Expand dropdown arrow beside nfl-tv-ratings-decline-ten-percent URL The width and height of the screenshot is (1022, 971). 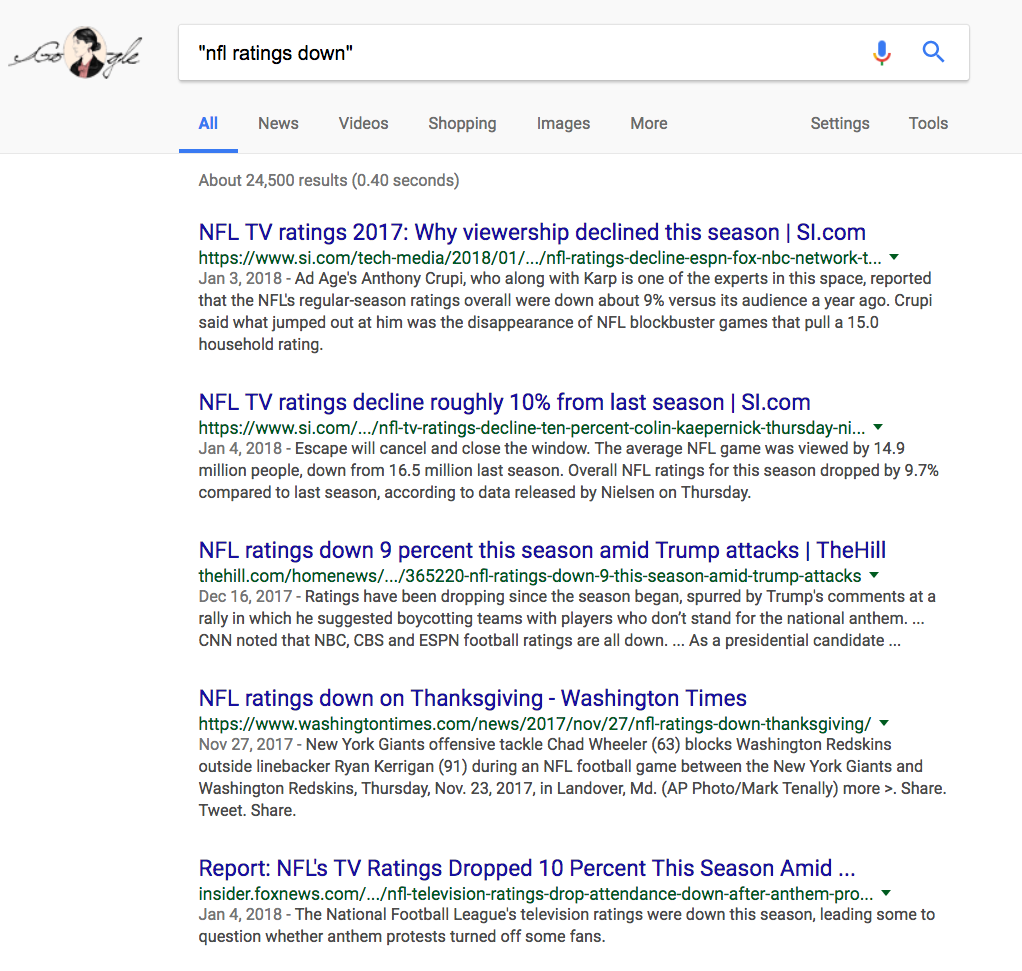[x=878, y=428]
